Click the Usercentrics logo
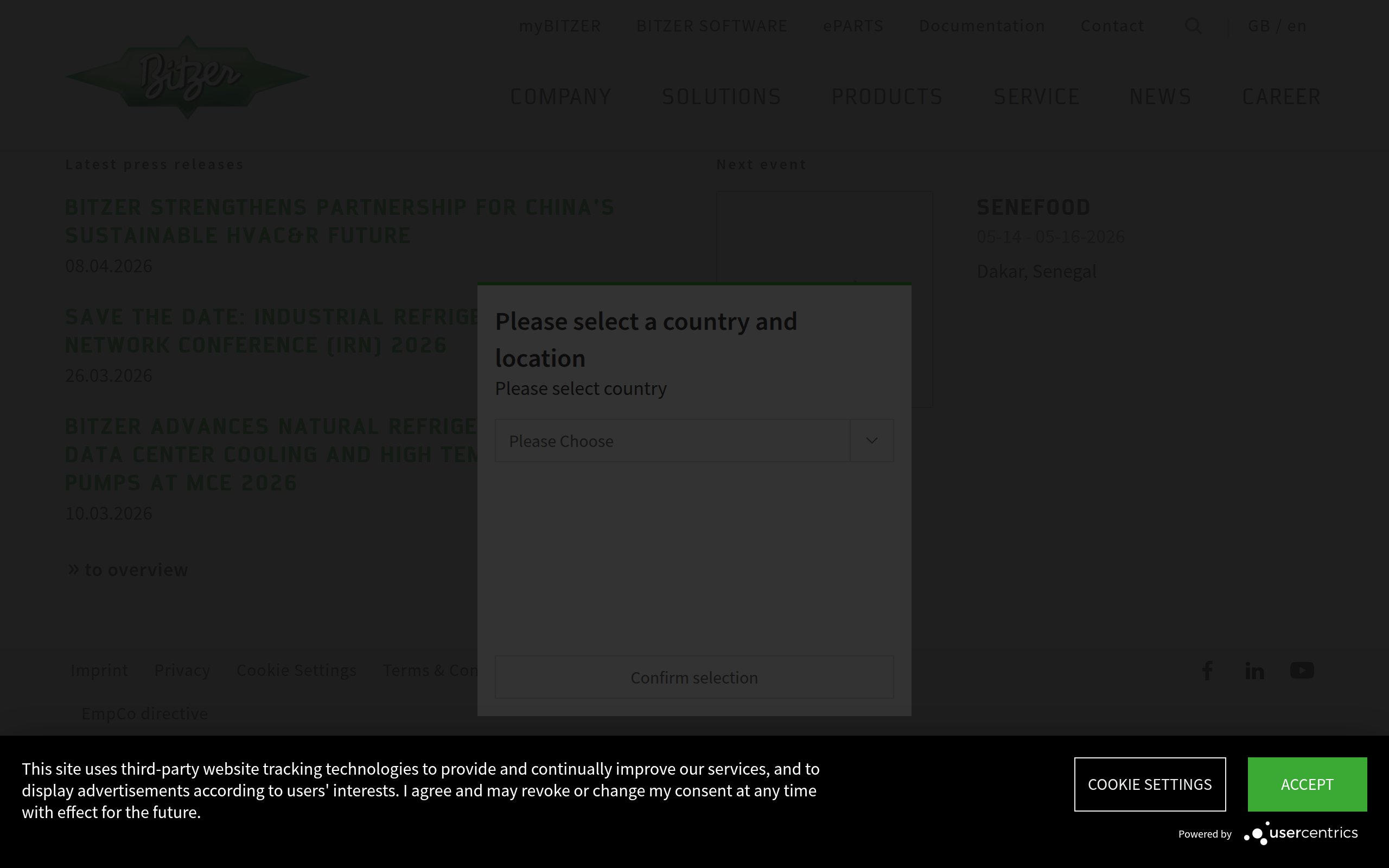The height and width of the screenshot is (868, 1389). pos(1301,833)
